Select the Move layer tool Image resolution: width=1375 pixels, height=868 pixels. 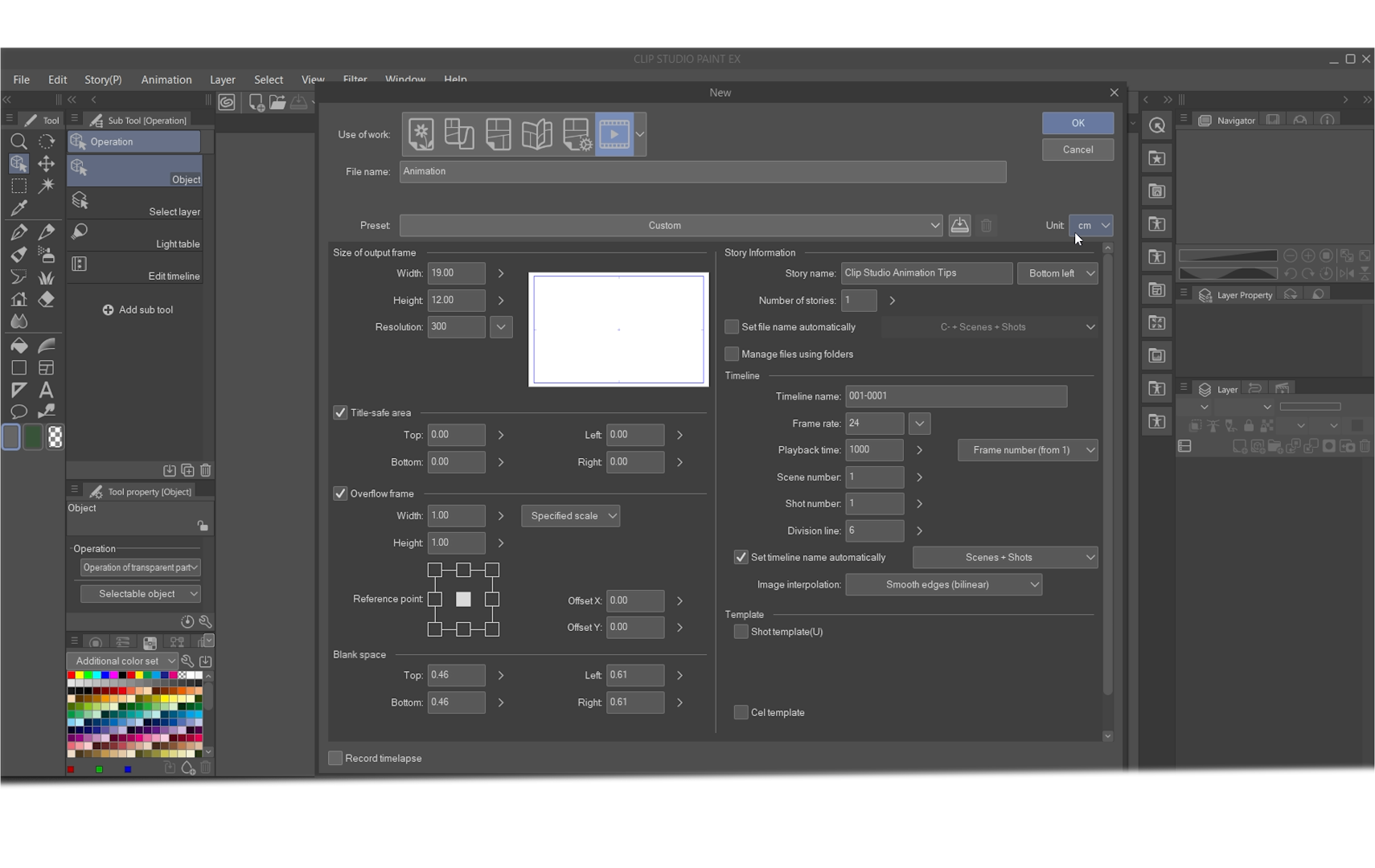tap(47, 164)
